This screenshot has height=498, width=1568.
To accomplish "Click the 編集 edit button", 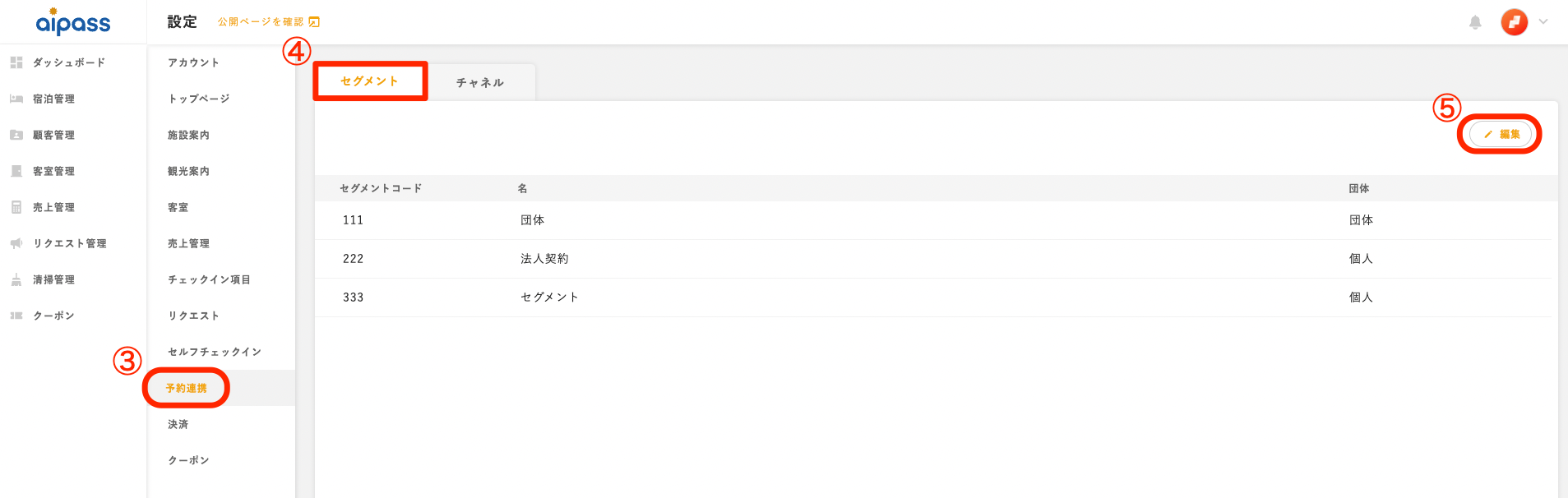I will pos(1501,134).
